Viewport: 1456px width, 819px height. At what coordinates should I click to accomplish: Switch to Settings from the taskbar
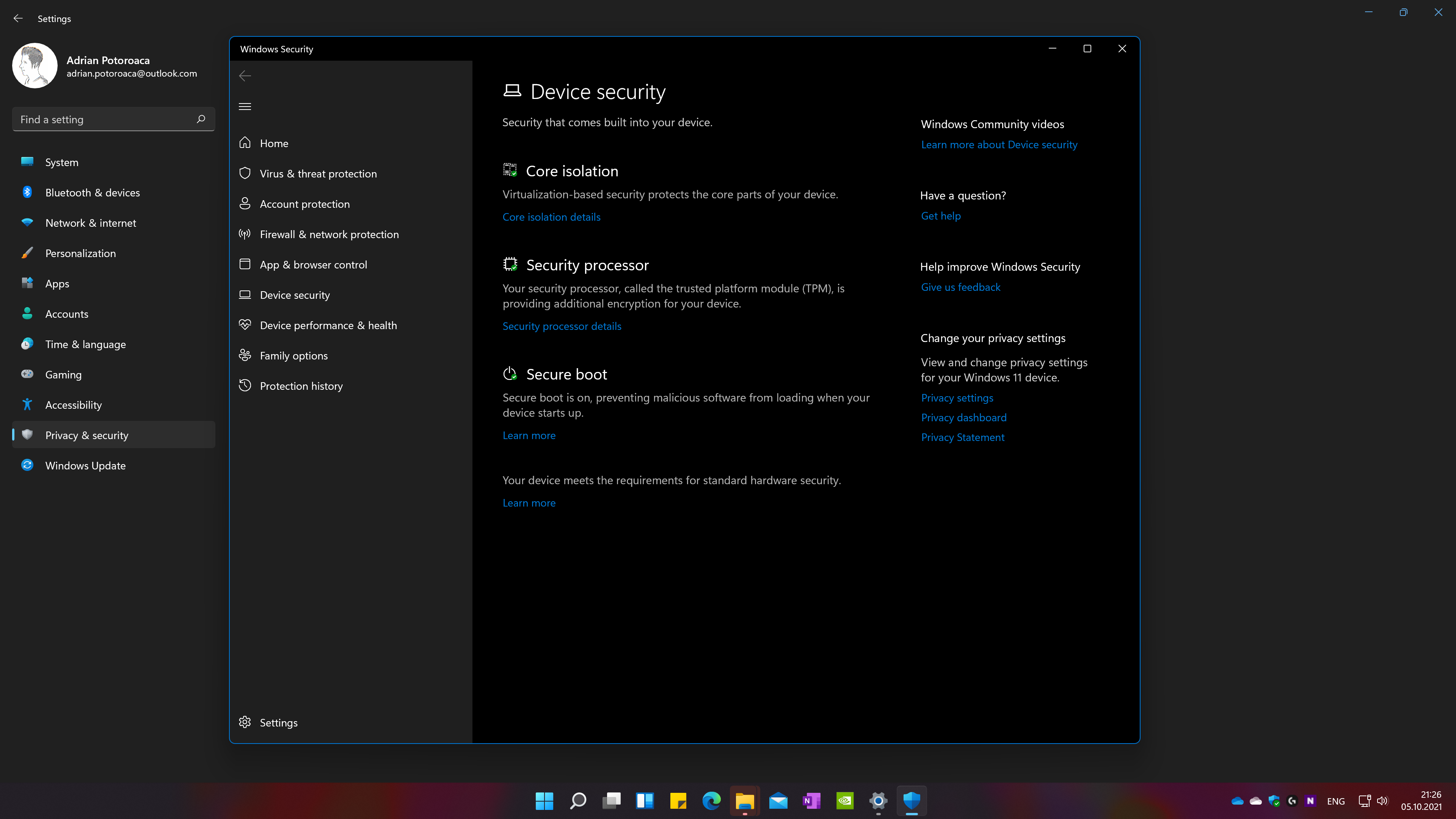[879, 800]
